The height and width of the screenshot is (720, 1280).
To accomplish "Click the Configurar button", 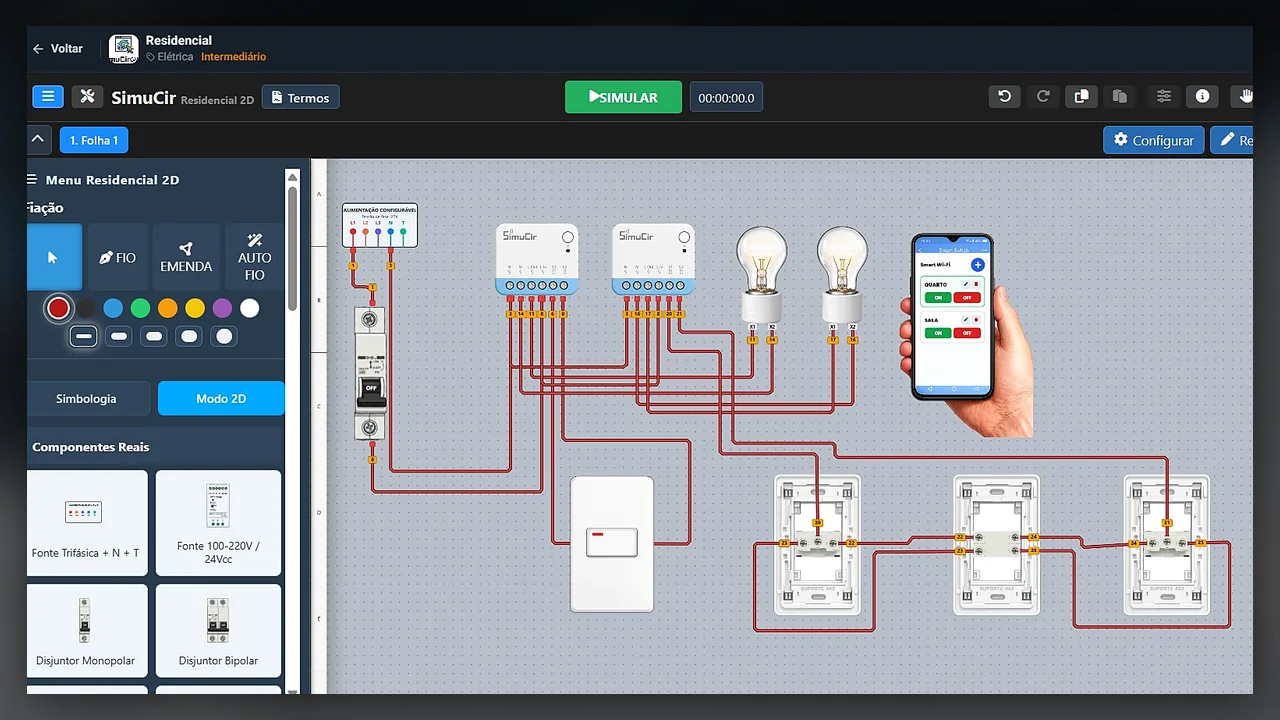I will click(x=1154, y=140).
